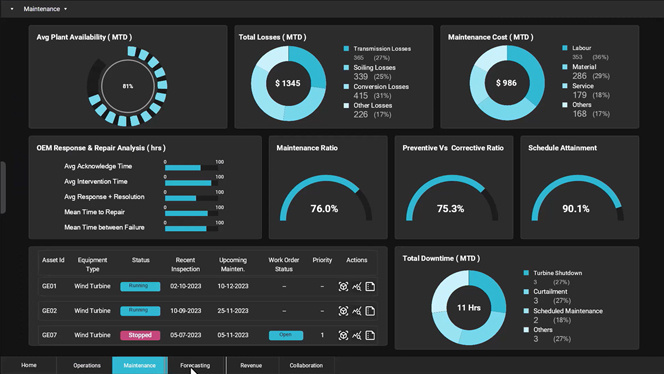664x374 pixels.
Task: Open the Maintenance title dropdown label
Action: (42, 9)
